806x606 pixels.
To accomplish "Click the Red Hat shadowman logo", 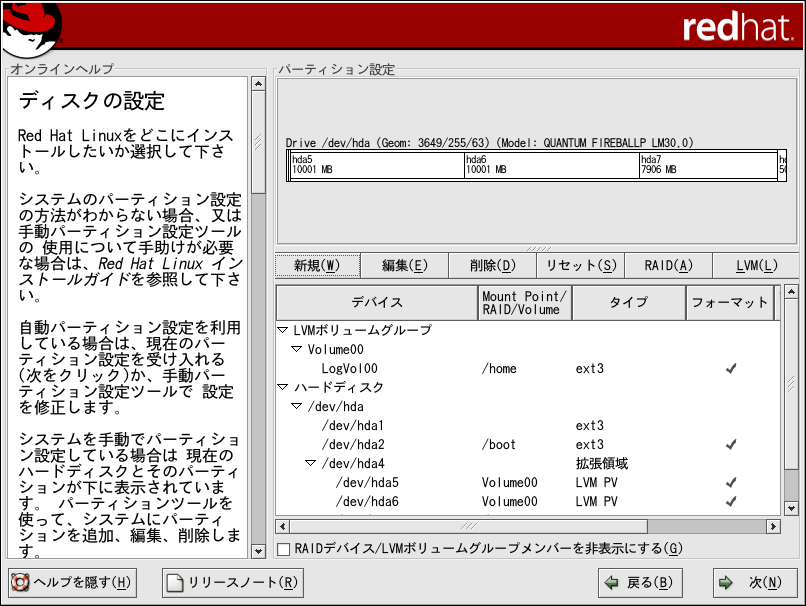I will (32, 27).
